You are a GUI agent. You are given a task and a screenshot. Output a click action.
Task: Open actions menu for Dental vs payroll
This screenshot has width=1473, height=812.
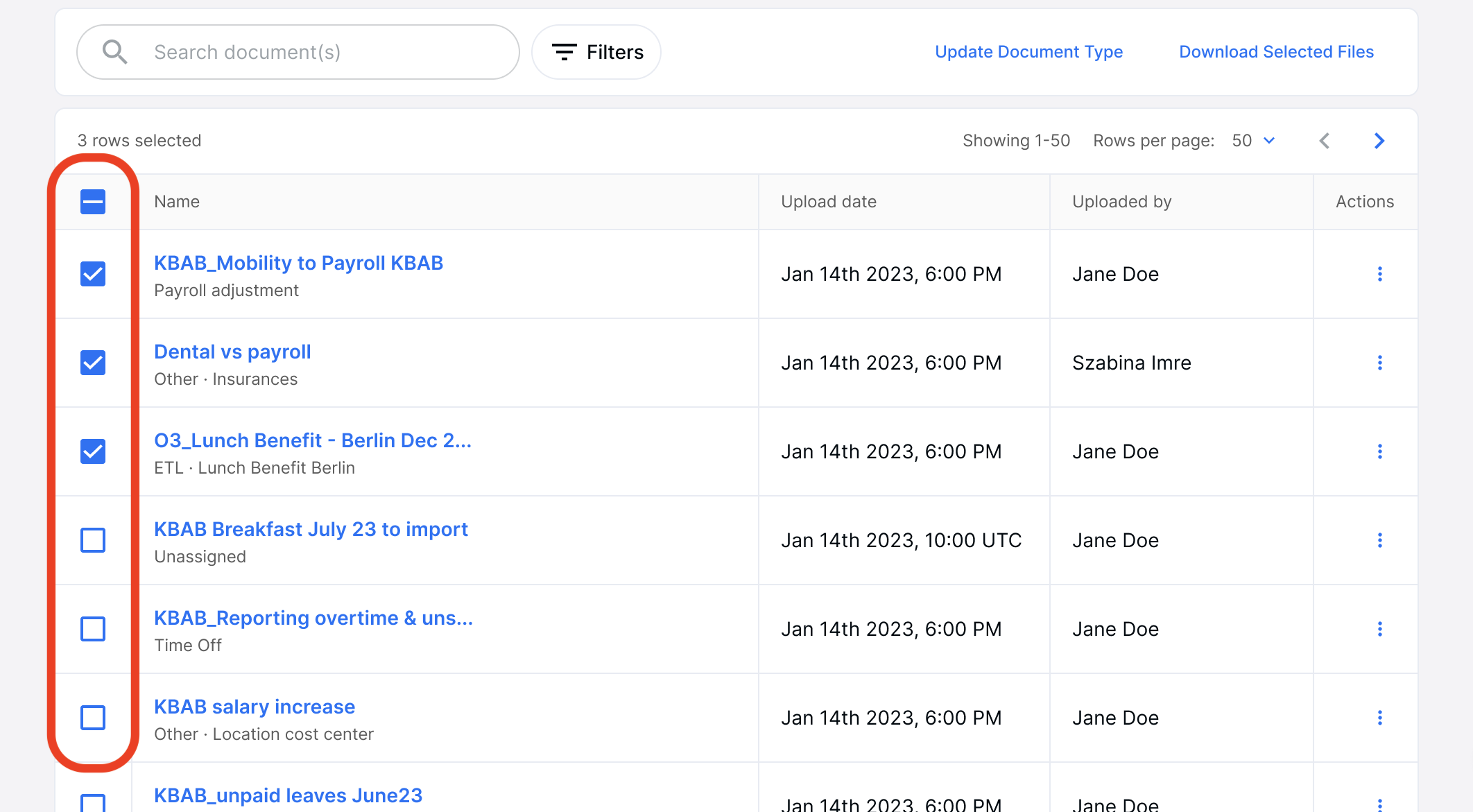pyautogui.click(x=1379, y=363)
